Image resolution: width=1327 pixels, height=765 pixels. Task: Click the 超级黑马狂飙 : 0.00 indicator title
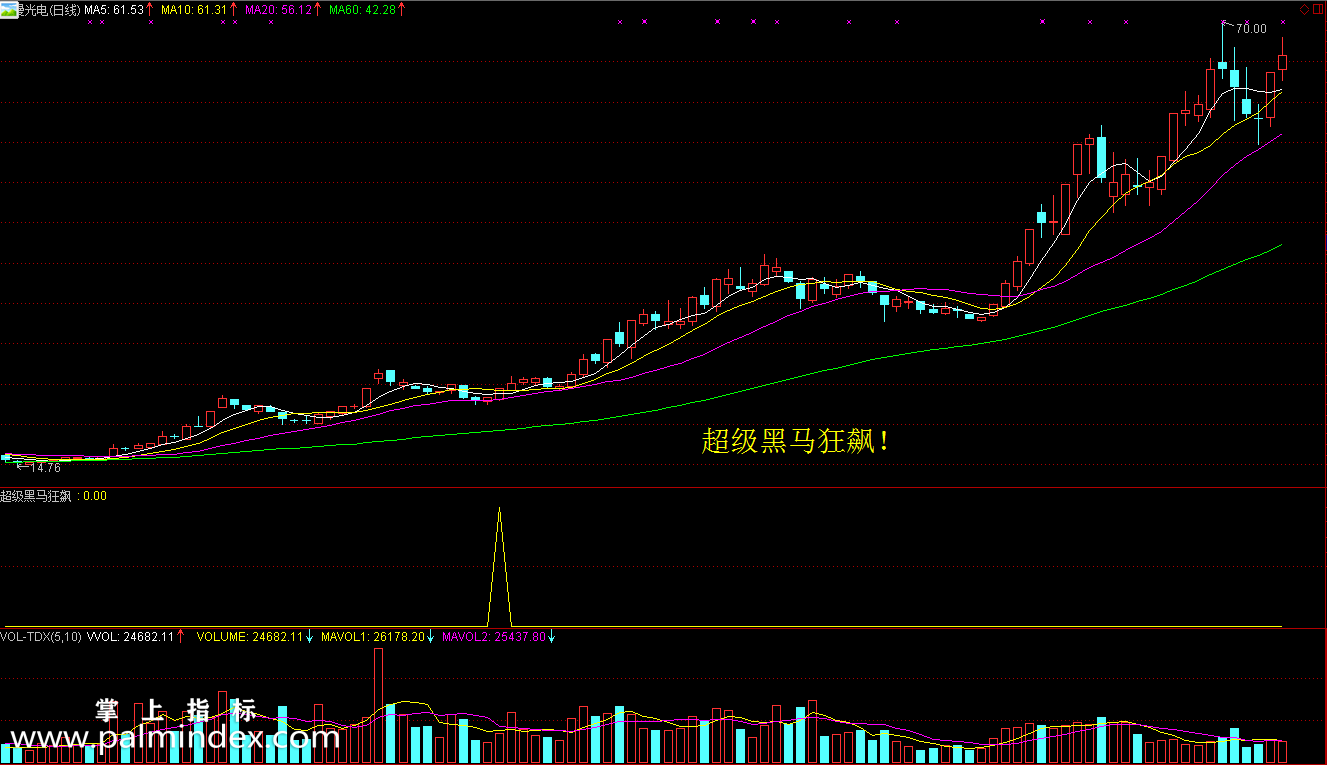pos(54,496)
